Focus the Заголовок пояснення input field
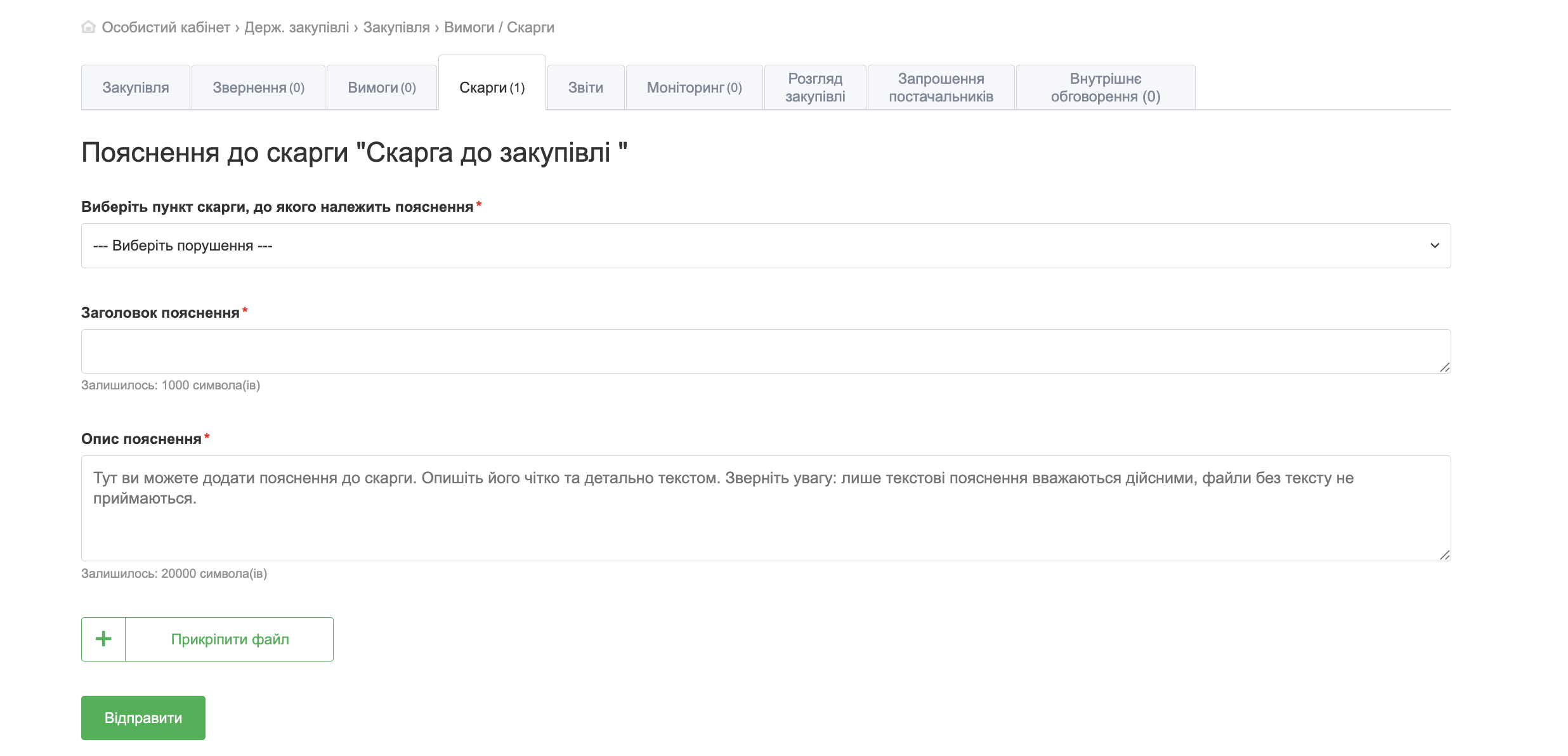 point(765,351)
